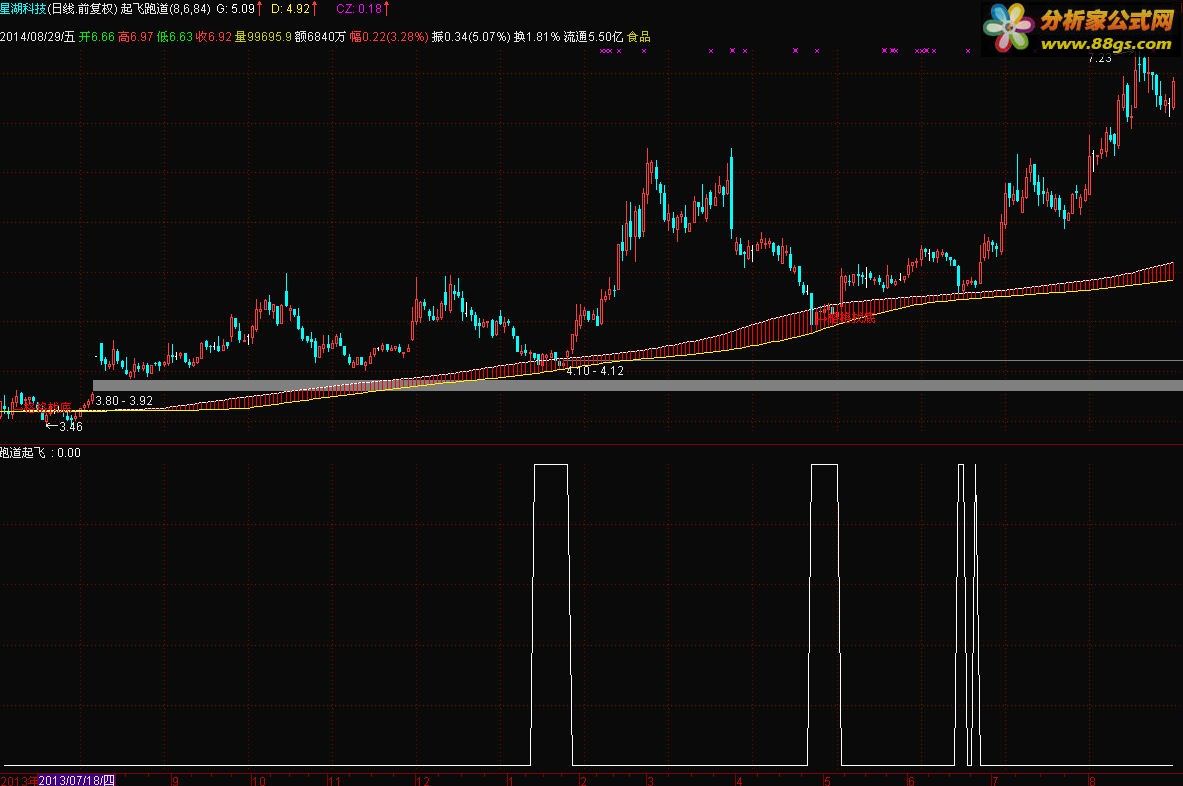Click the change value 幅0.22(3.28%)

389,36
